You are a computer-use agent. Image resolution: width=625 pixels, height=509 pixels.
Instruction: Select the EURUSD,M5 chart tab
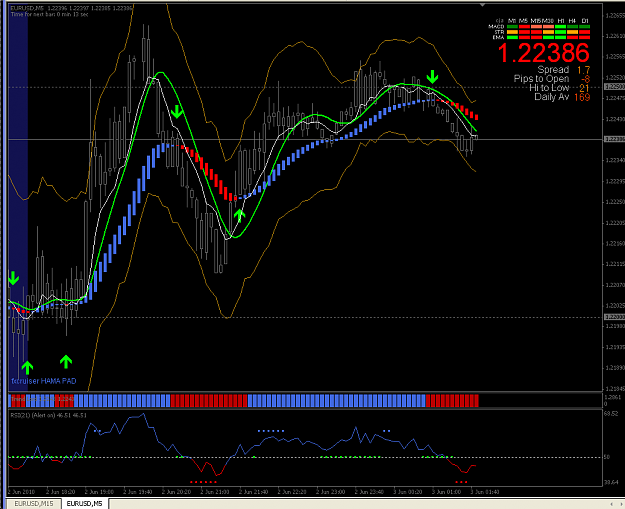(85, 504)
